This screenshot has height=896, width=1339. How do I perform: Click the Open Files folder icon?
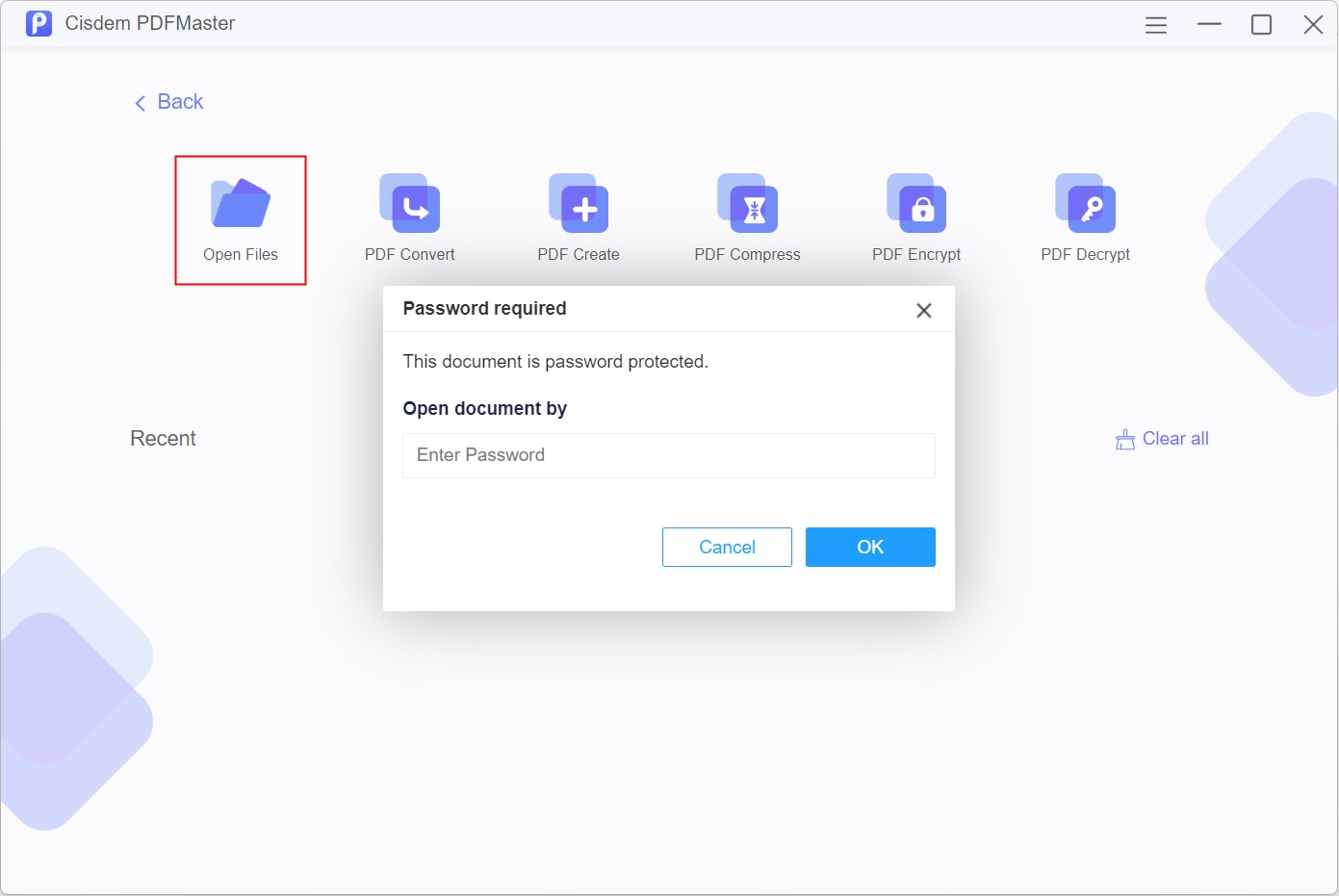coord(241,203)
